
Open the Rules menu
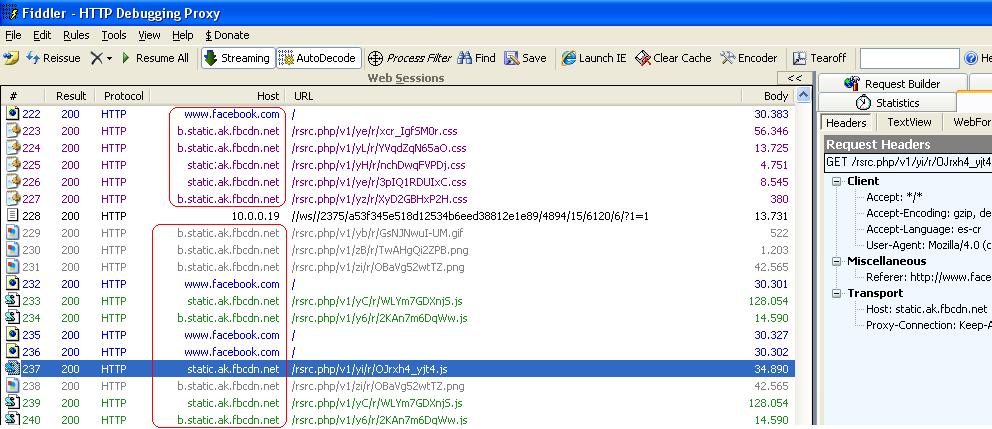tap(76, 35)
